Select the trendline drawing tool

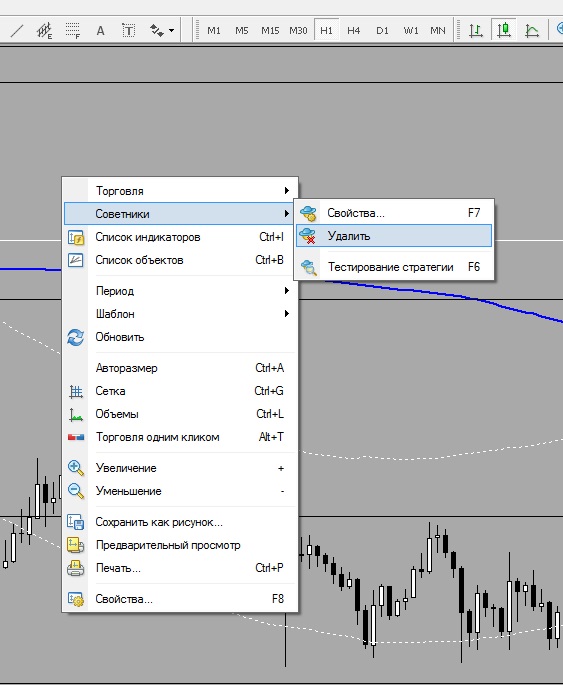17,31
